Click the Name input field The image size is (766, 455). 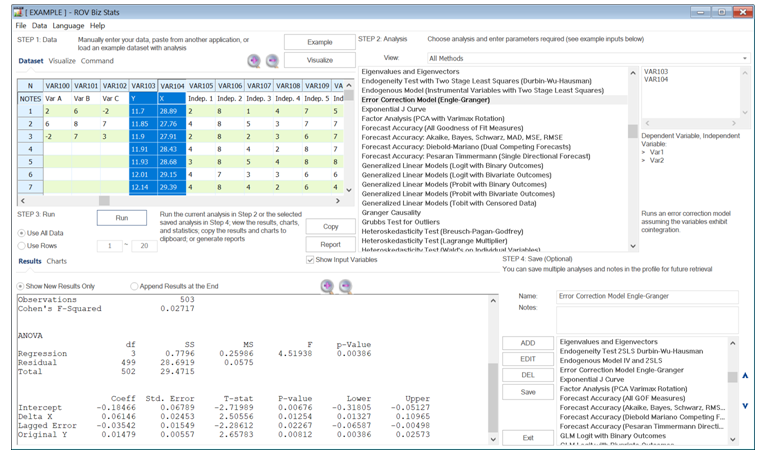pos(647,296)
